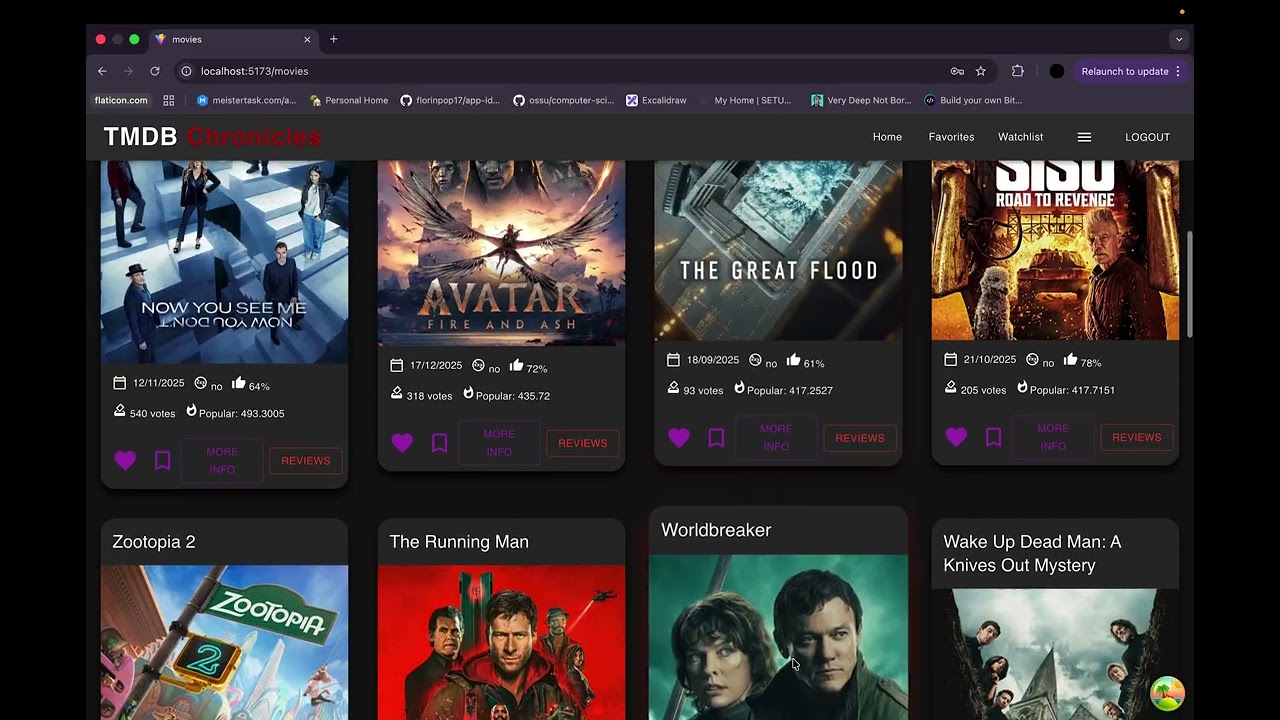The height and width of the screenshot is (720, 1280).
Task: Click MORE INFO on Now You See Me
Action: tap(222, 461)
